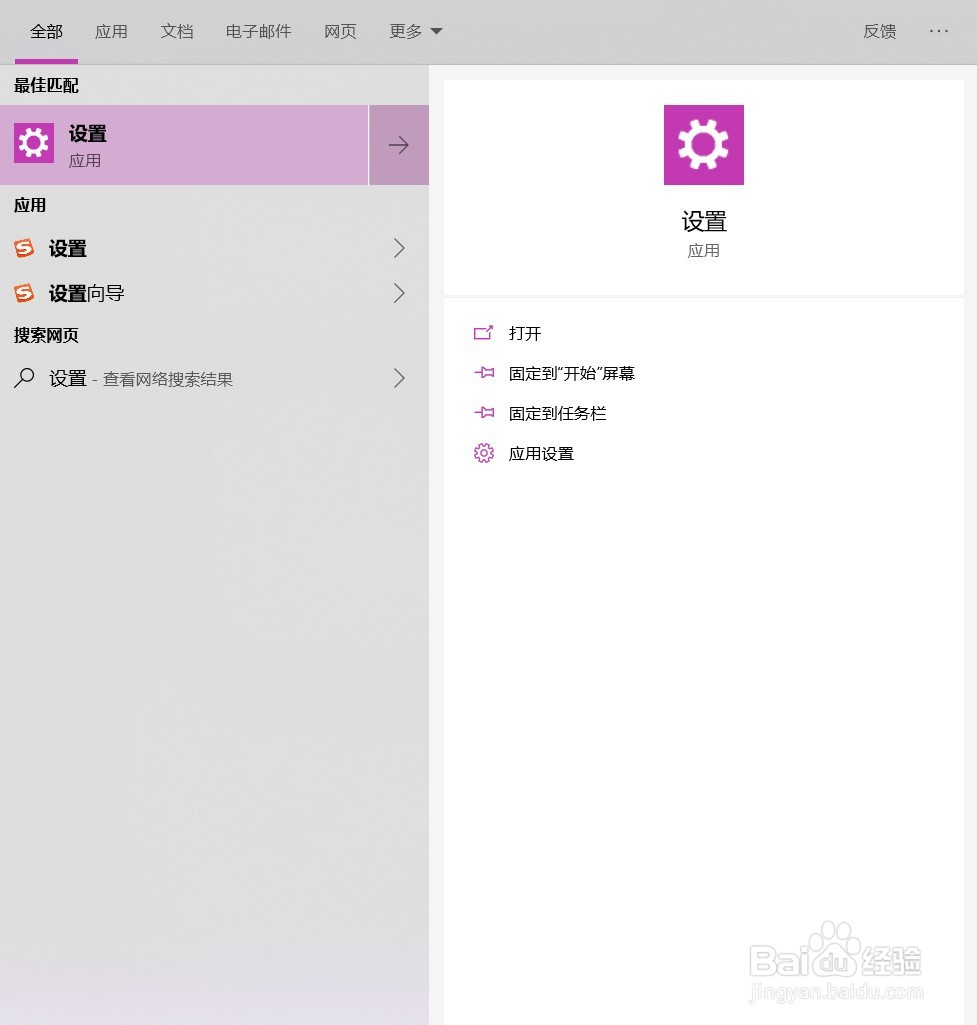The width and height of the screenshot is (977, 1025).
Task: Click 打开 to launch Settings
Action: tap(525, 333)
